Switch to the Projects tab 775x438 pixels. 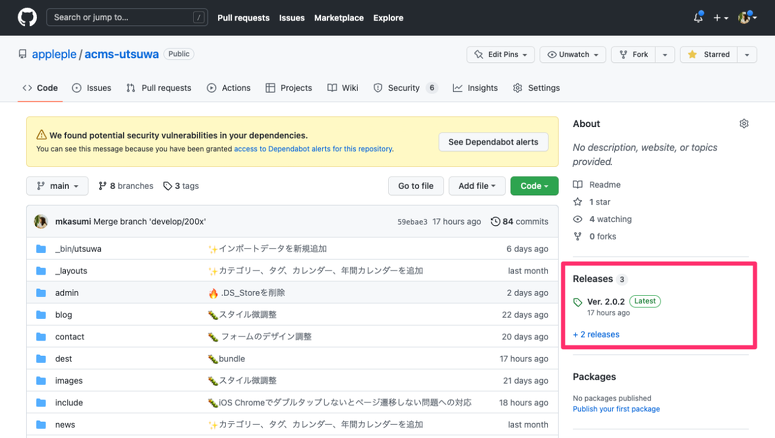coord(289,88)
